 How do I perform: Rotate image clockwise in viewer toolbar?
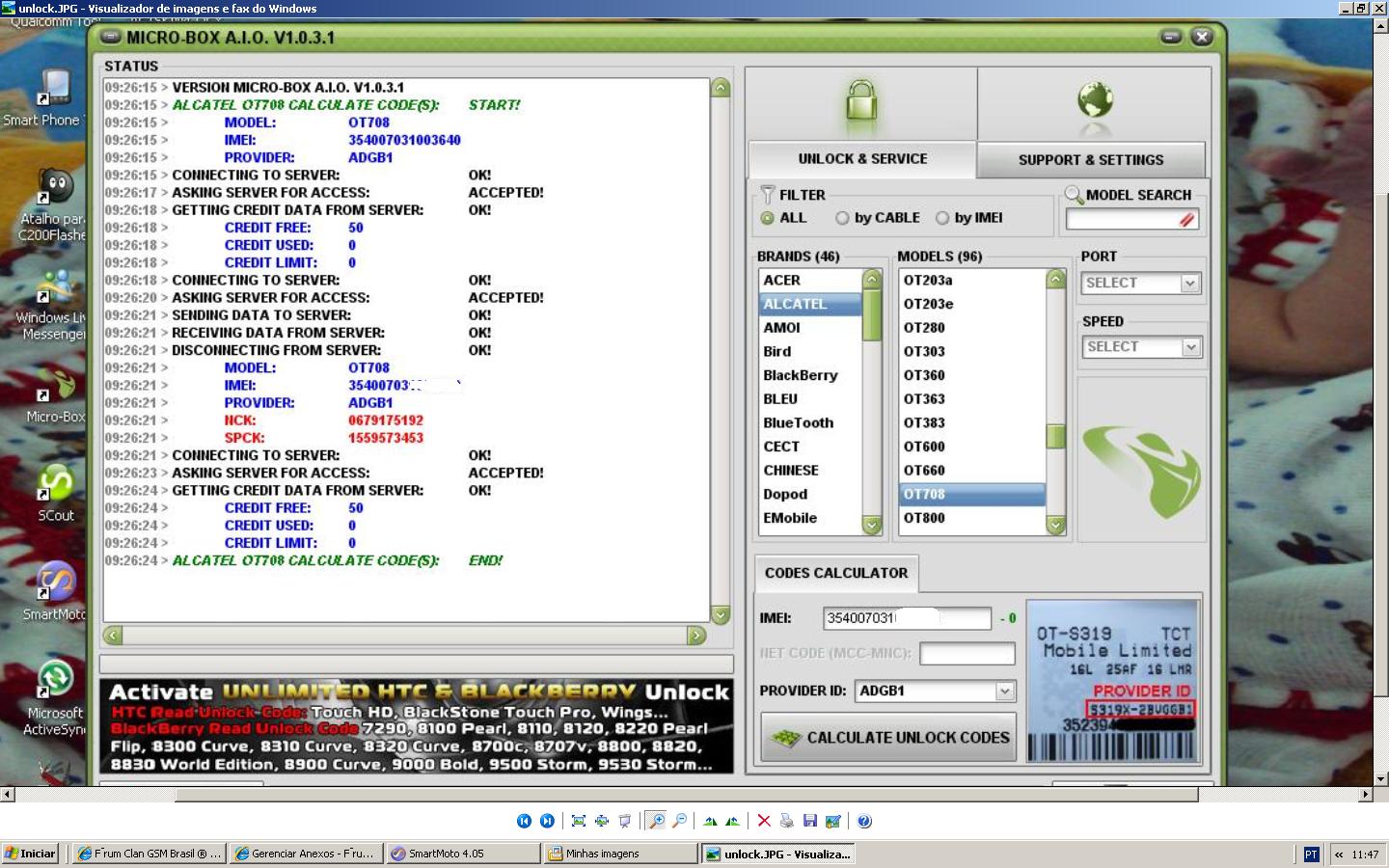pyautogui.click(x=711, y=821)
